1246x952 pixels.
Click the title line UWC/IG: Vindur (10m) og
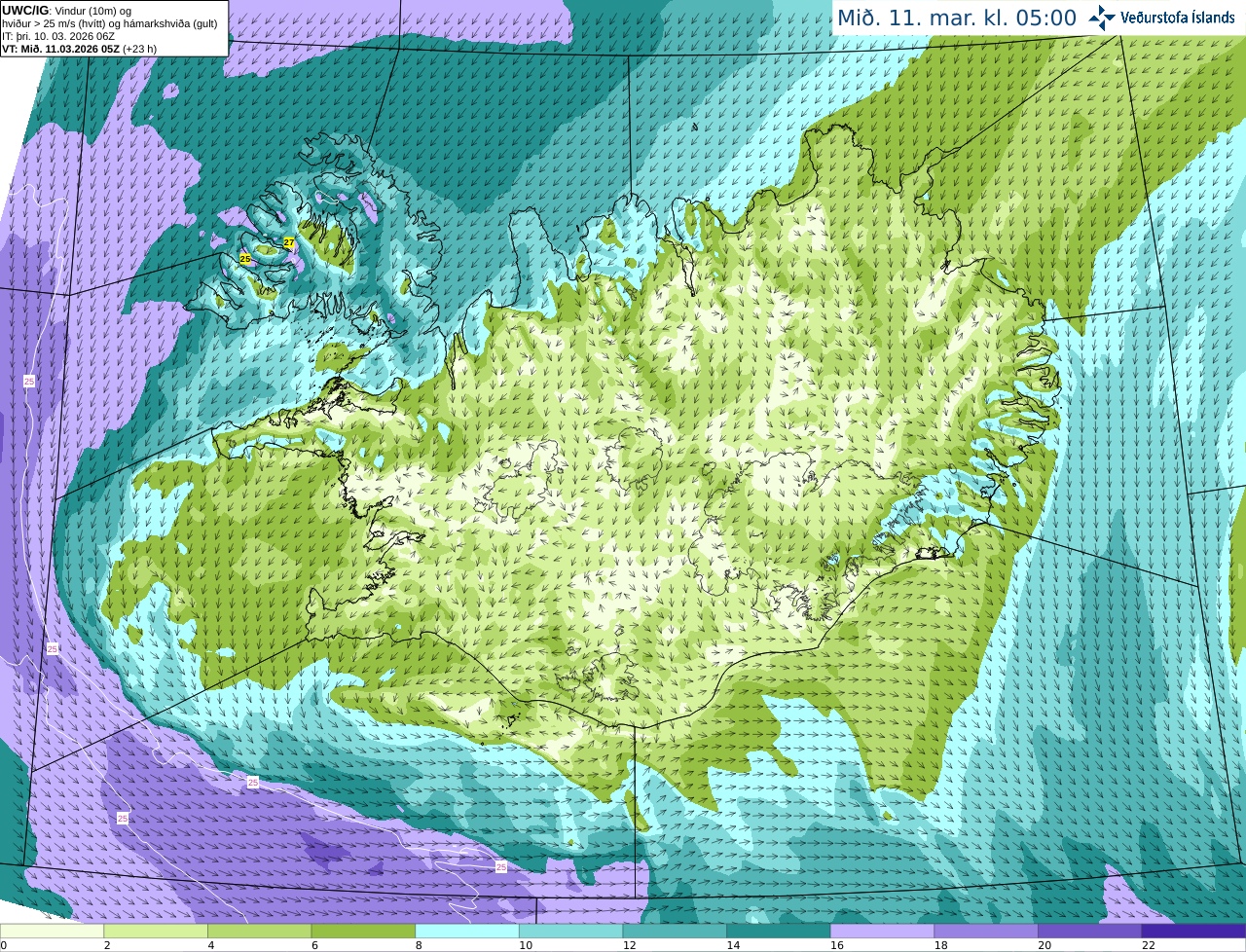click(x=67, y=11)
